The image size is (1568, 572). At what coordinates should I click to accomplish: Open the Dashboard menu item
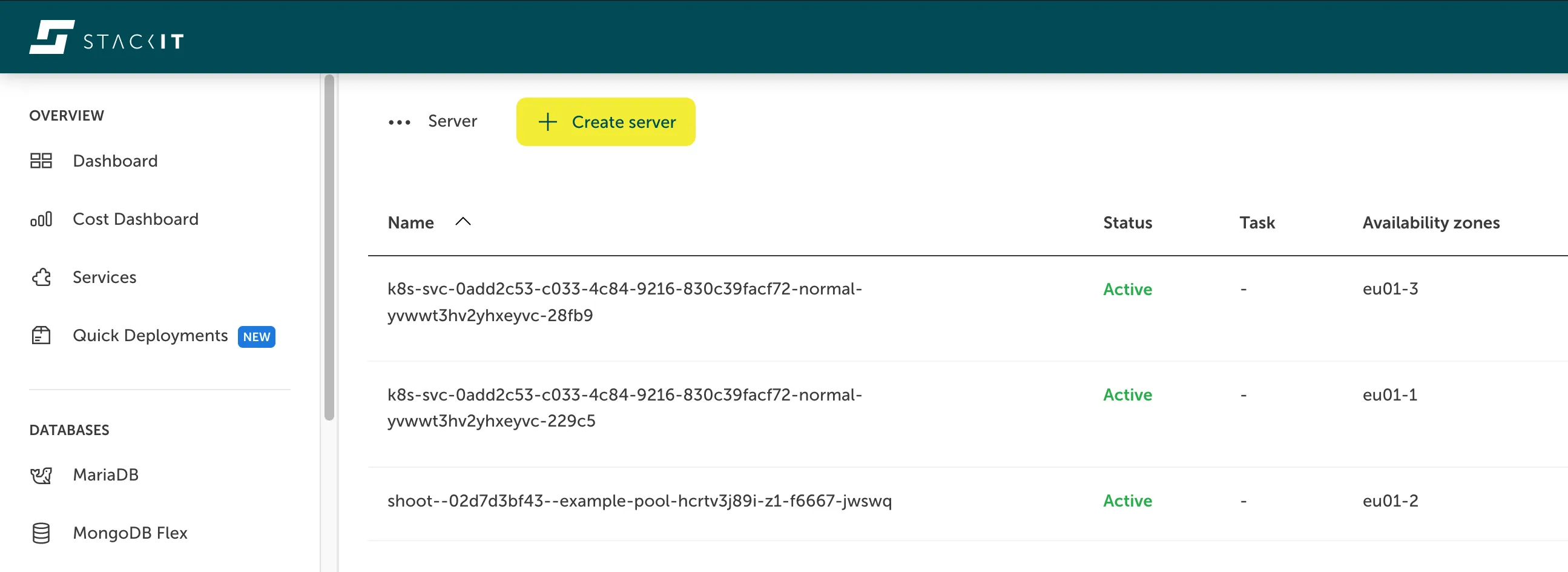(115, 161)
